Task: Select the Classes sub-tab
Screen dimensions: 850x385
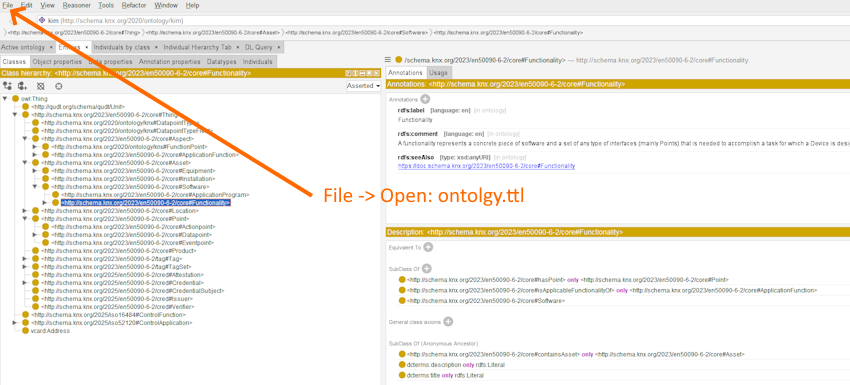Action: [15, 62]
